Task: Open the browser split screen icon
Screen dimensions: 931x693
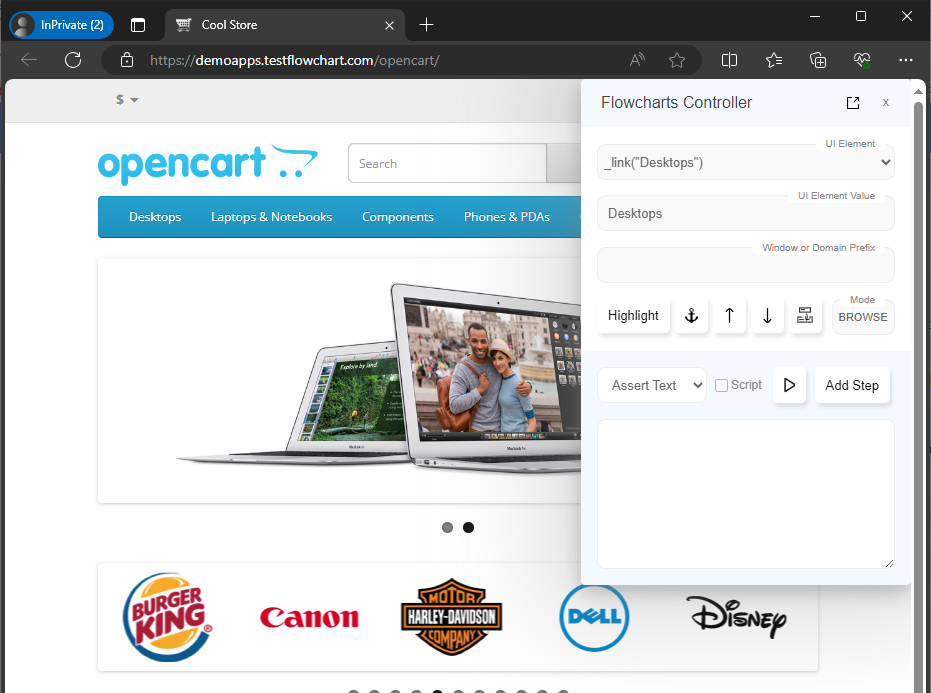Action: (x=729, y=60)
